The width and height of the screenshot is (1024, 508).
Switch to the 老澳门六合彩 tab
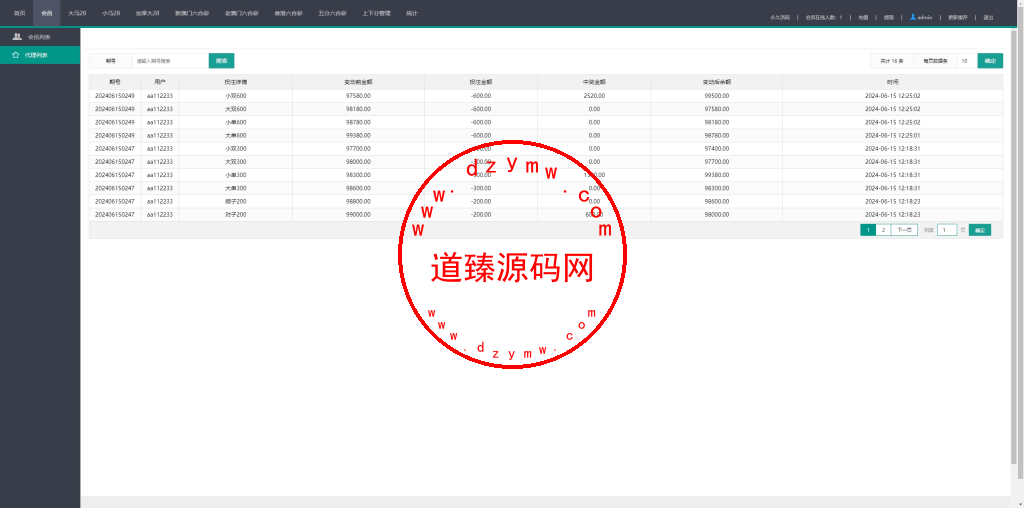(x=242, y=13)
